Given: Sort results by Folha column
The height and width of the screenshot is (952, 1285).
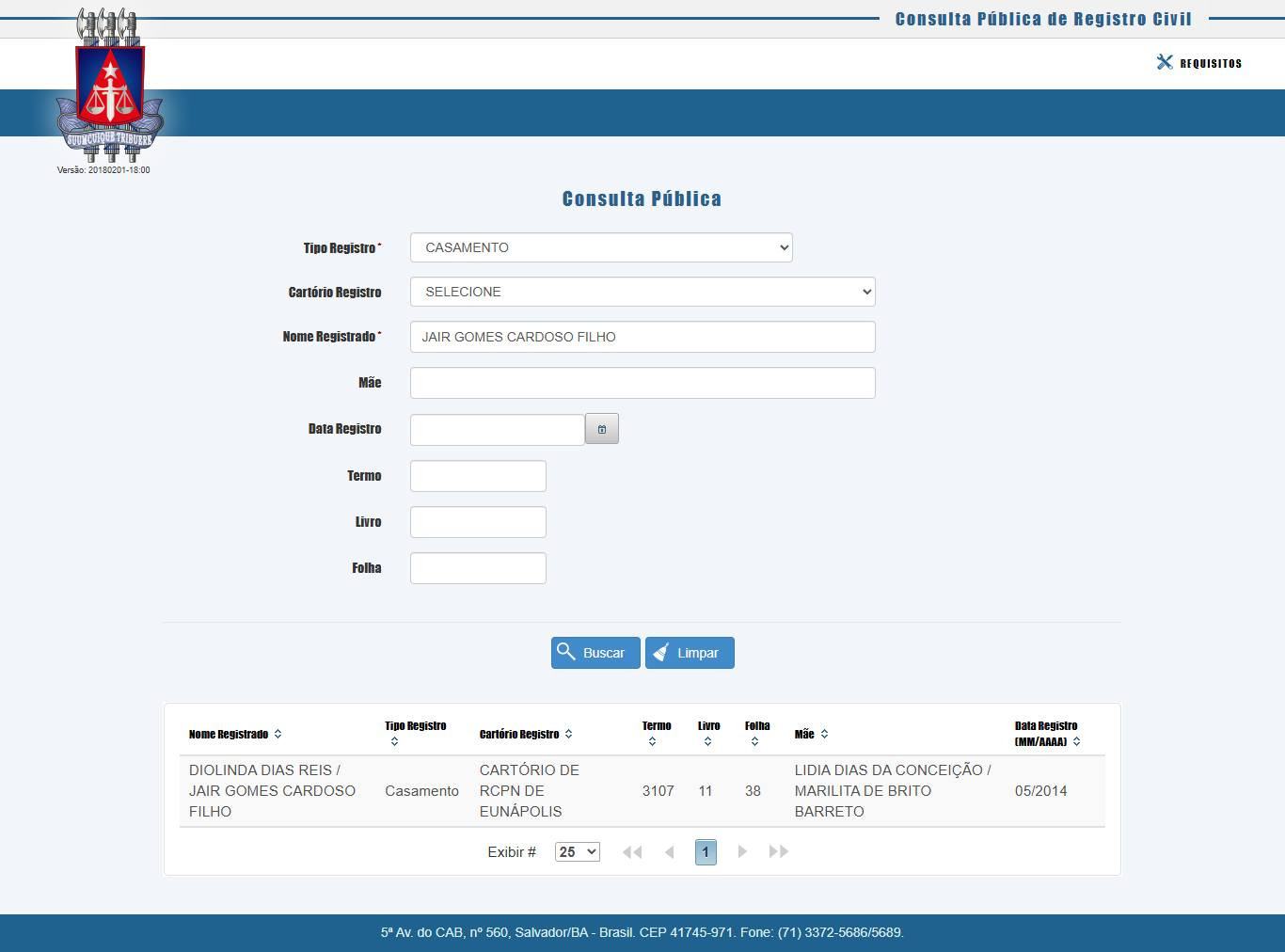Looking at the screenshot, I should tap(754, 741).
